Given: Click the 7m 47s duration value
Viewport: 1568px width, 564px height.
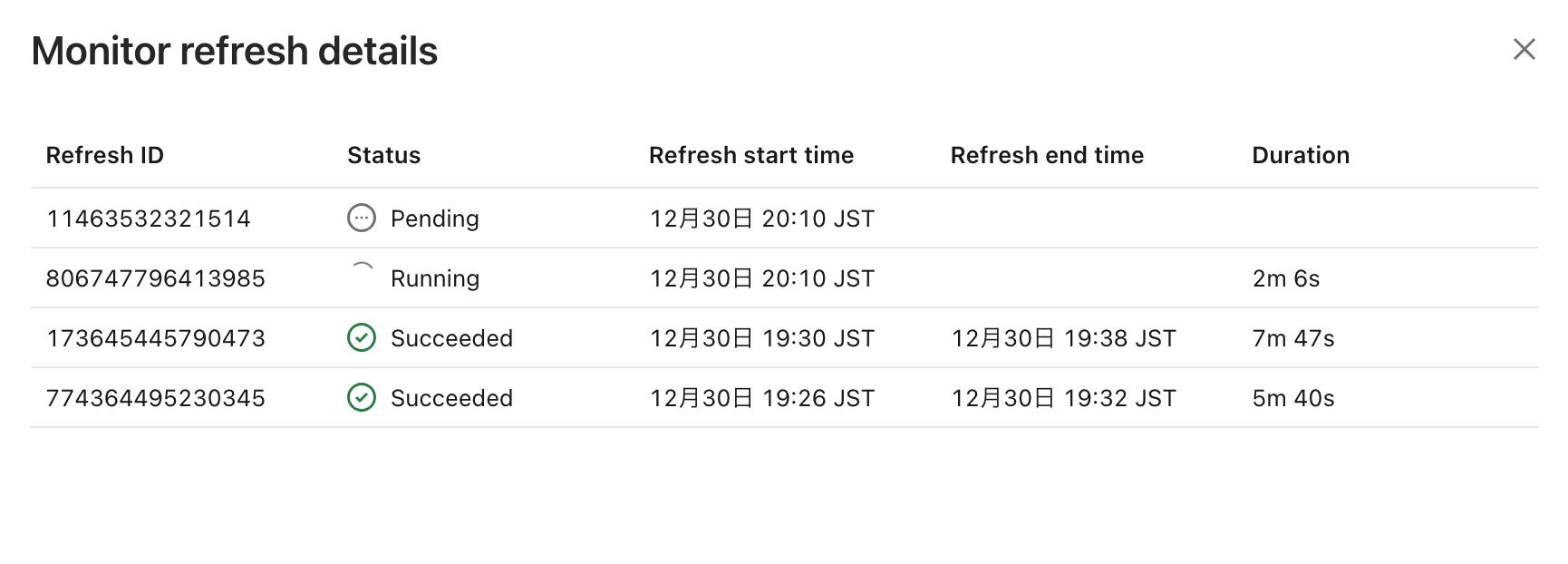Looking at the screenshot, I should [x=1293, y=338].
